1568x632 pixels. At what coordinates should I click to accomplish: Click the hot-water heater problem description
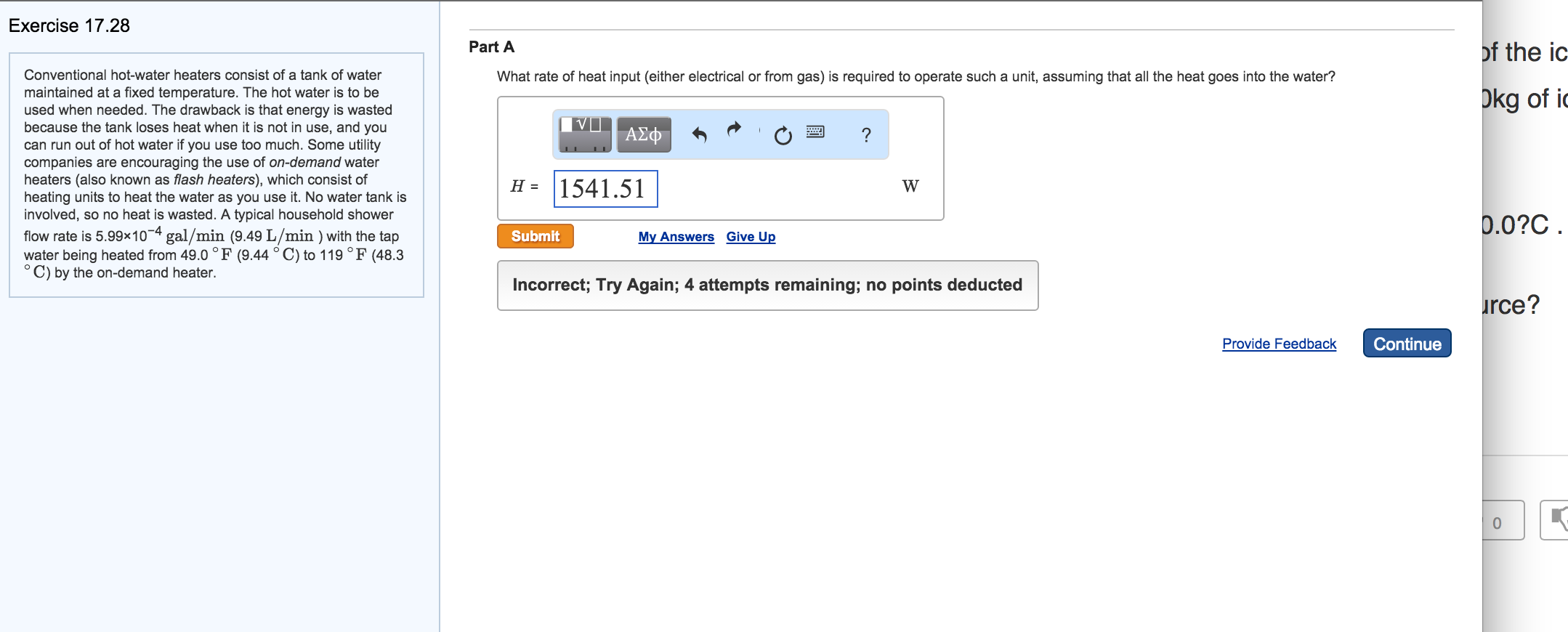coord(216,174)
